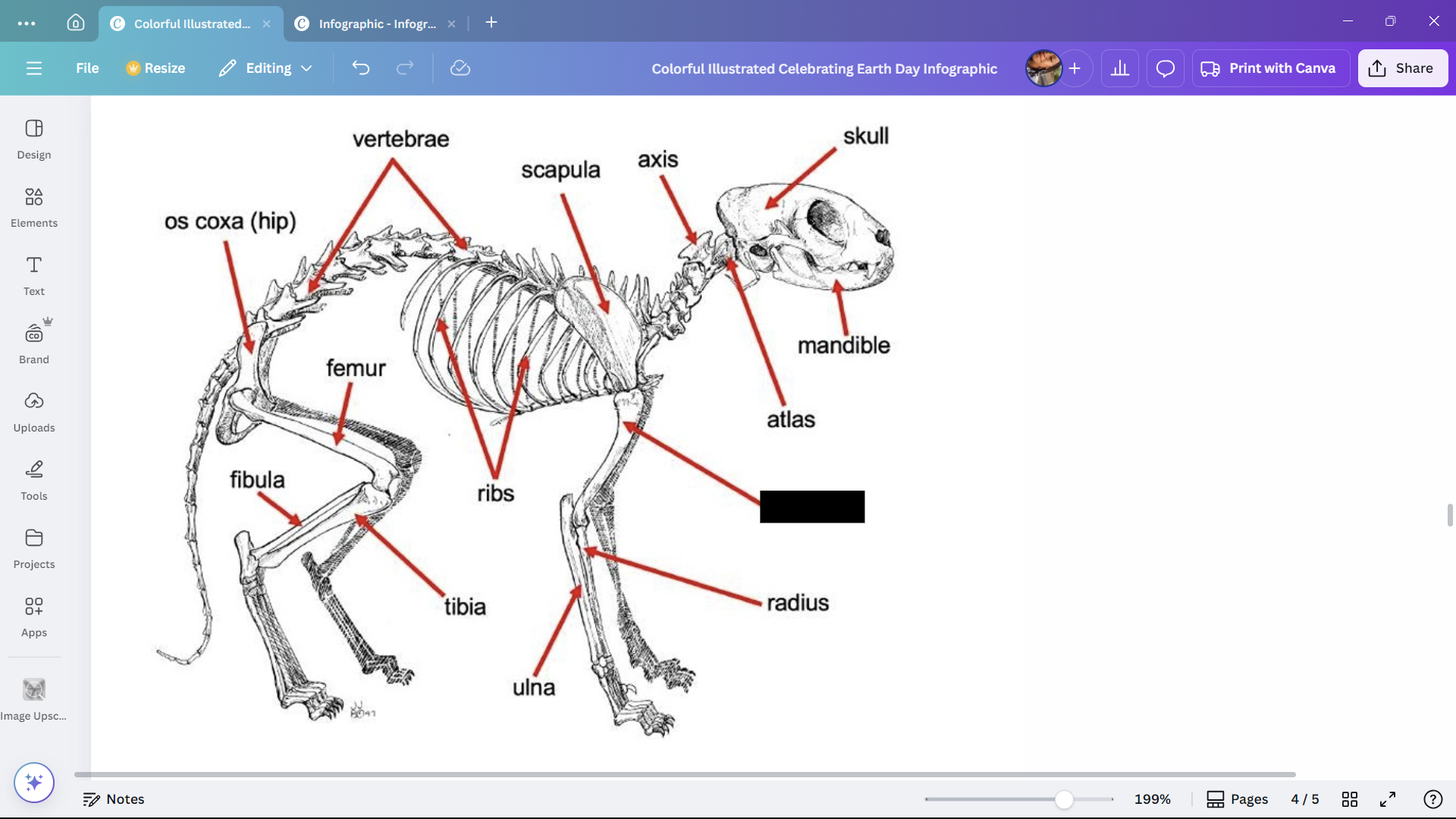The height and width of the screenshot is (819, 1456).
Task: Open grid view of pages
Action: point(1350,799)
